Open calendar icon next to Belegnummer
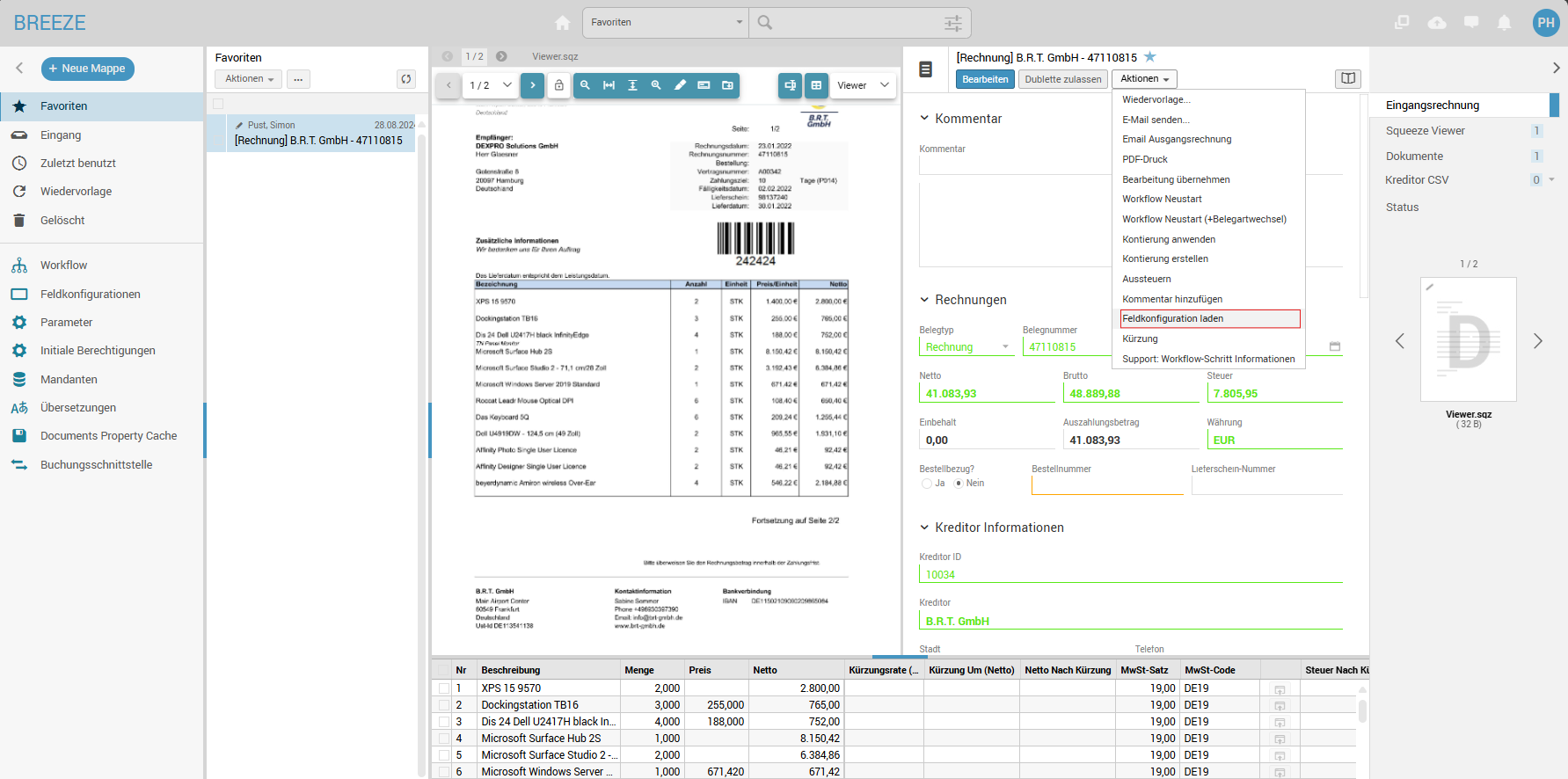The width and height of the screenshot is (1568, 779). point(1335,346)
